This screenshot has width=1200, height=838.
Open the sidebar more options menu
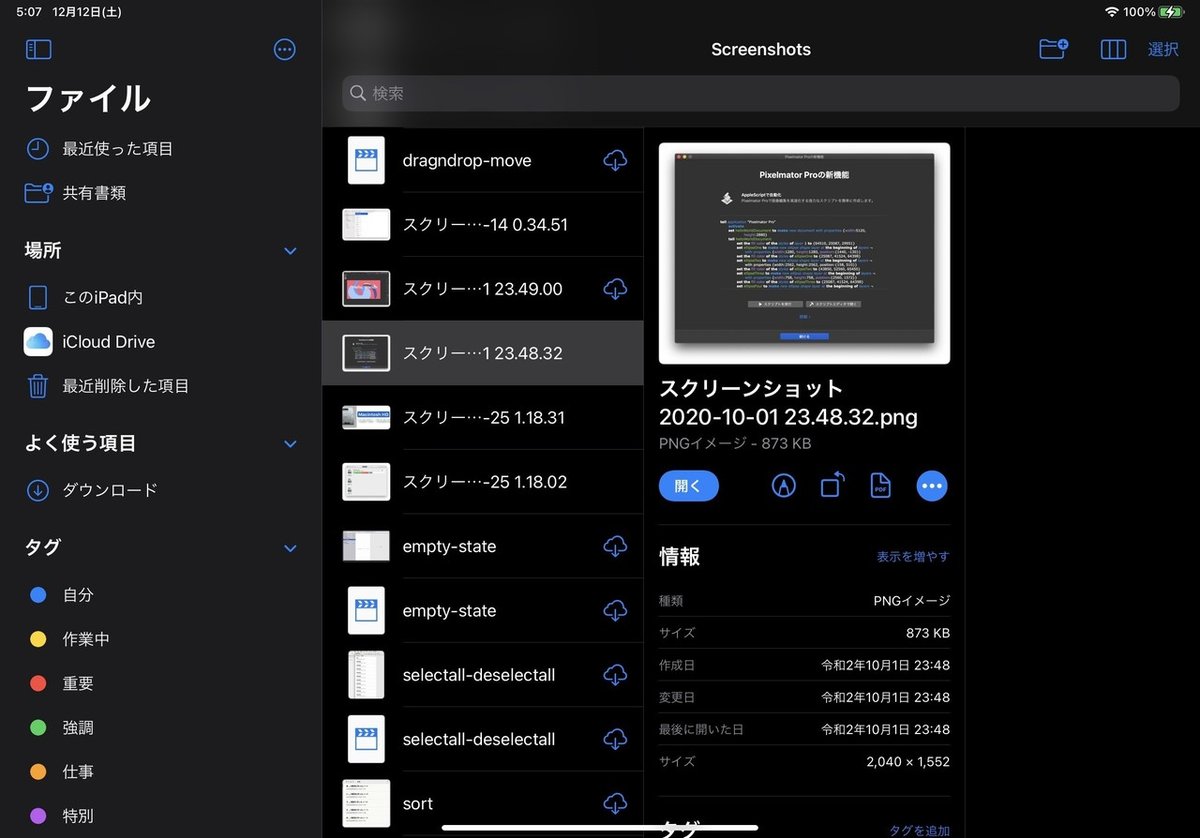click(x=285, y=49)
